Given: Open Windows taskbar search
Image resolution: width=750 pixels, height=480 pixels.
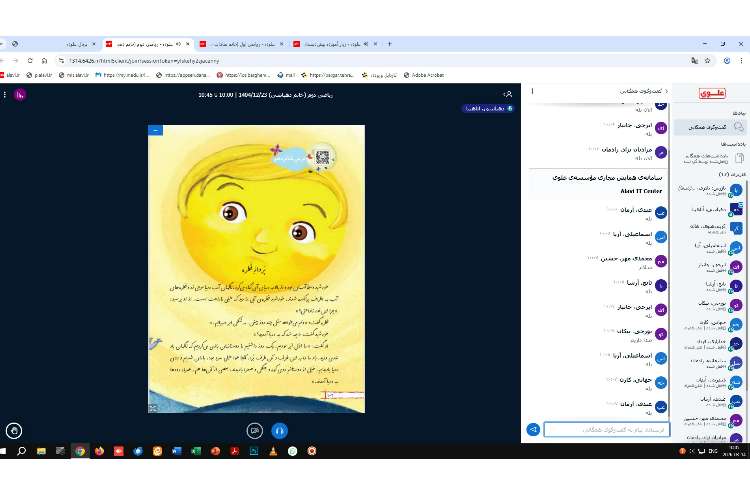Looking at the screenshot, I should (22, 451).
